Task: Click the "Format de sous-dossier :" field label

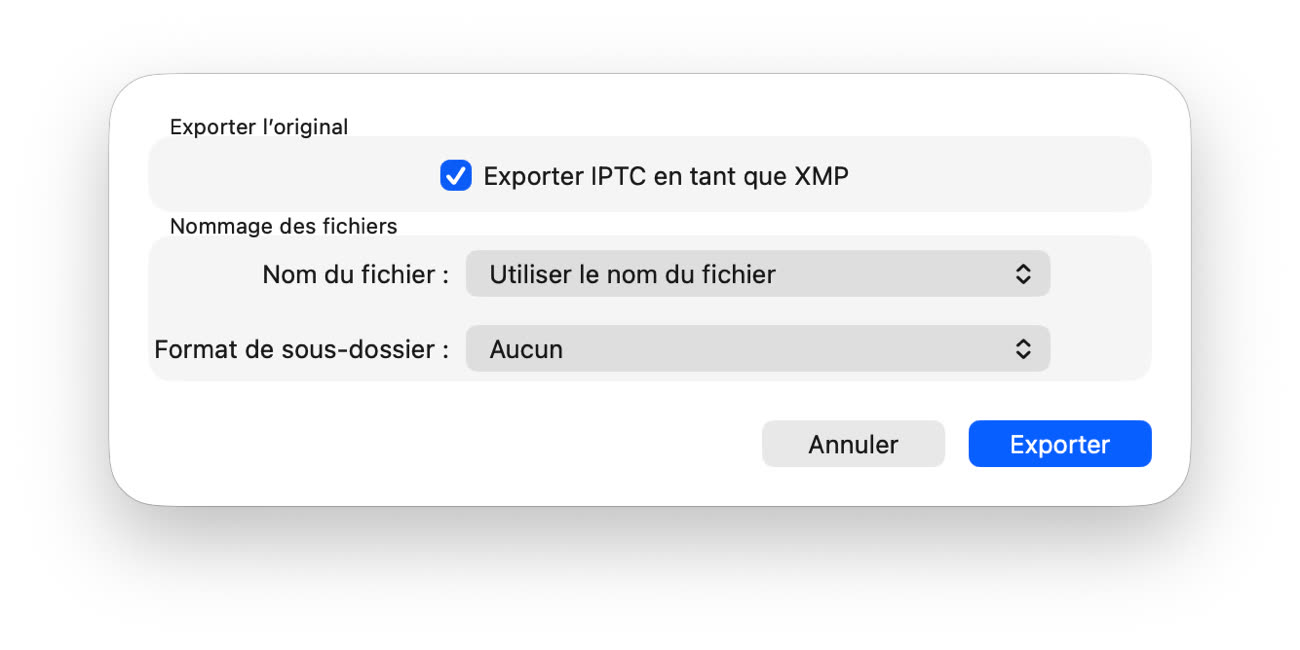Action: [301, 349]
